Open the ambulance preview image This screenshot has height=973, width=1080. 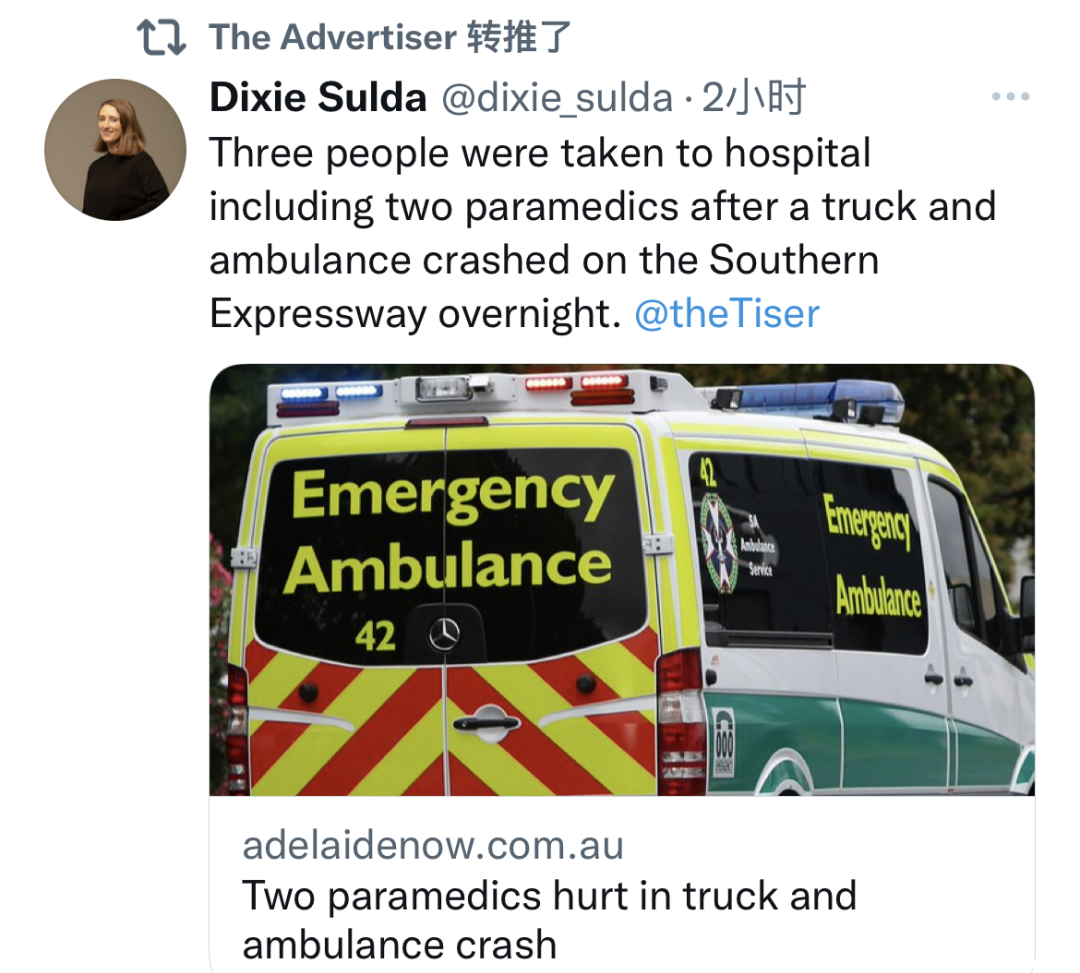click(622, 580)
